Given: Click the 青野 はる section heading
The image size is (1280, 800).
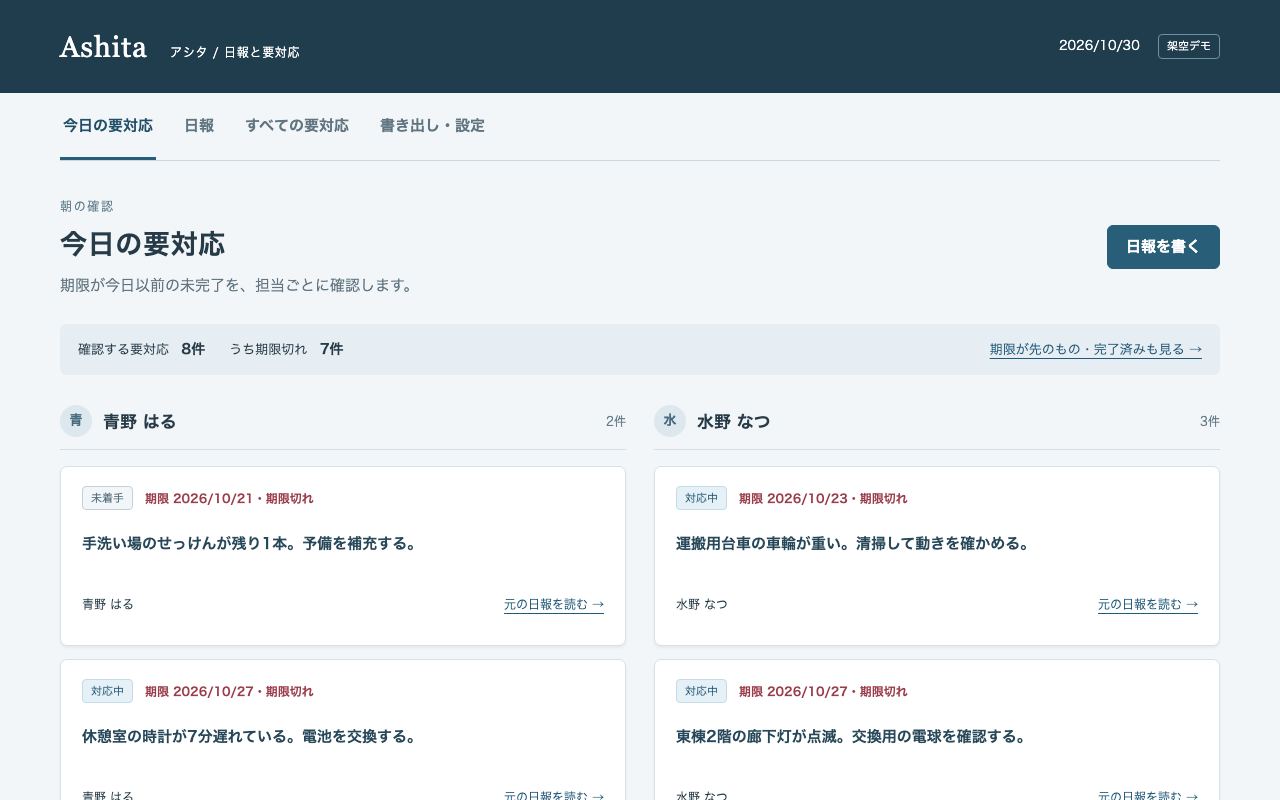Looking at the screenshot, I should pyautogui.click(x=140, y=422).
